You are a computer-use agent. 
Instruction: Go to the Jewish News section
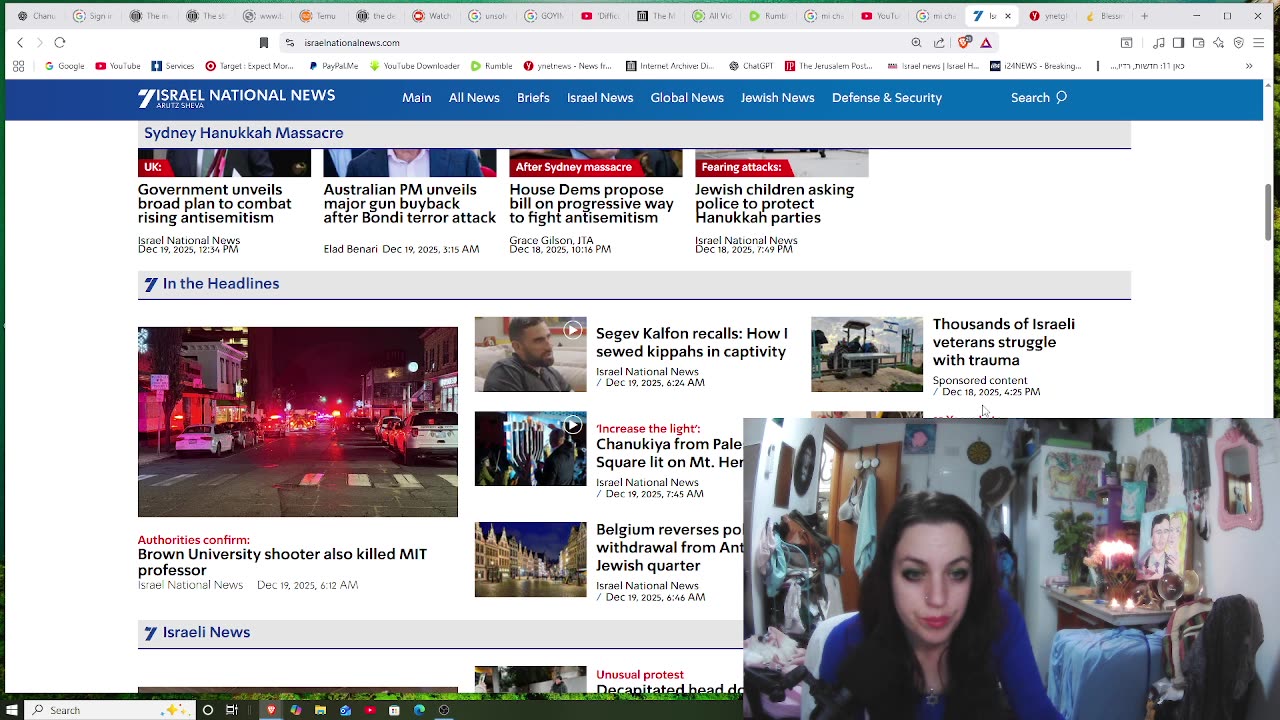click(777, 97)
